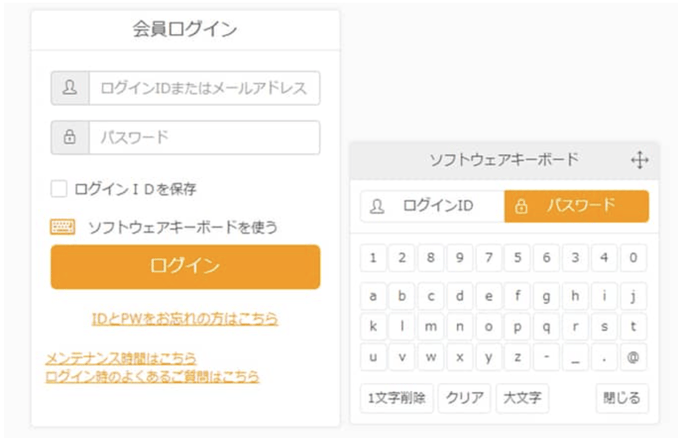
Task: Tap the l key on software keyboard
Action: tap(402, 327)
